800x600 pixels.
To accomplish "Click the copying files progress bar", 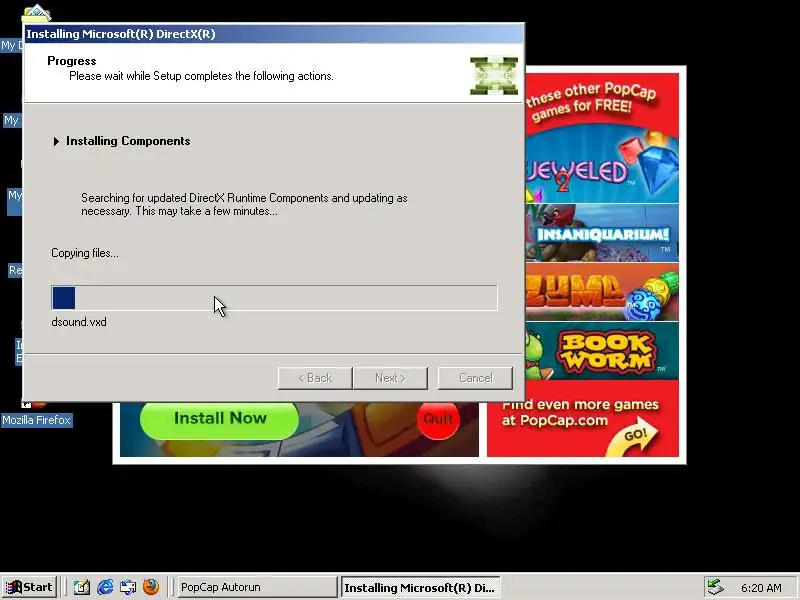I will tap(274, 297).
